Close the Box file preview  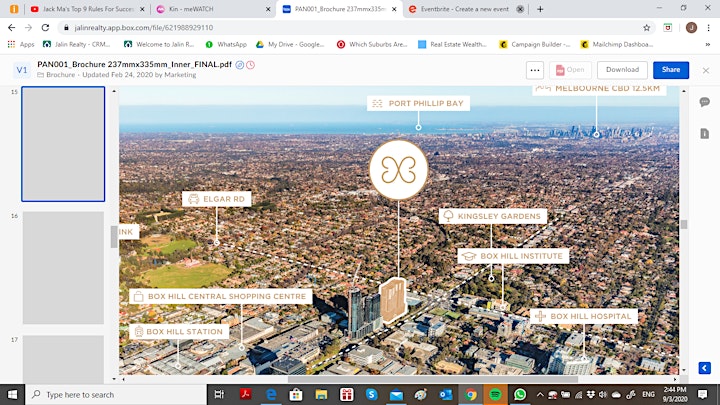pyautogui.click(x=706, y=70)
